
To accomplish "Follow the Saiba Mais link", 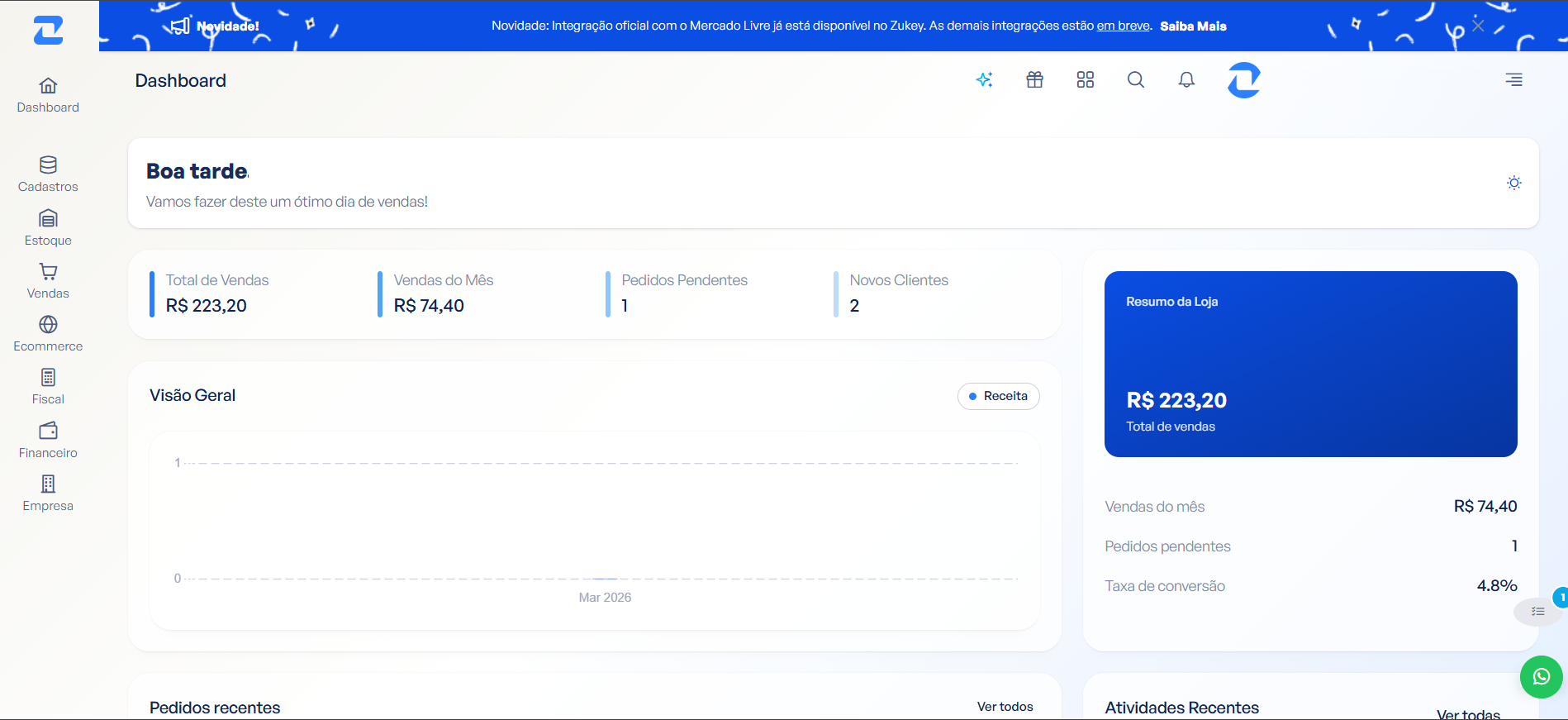I will coord(1193,26).
